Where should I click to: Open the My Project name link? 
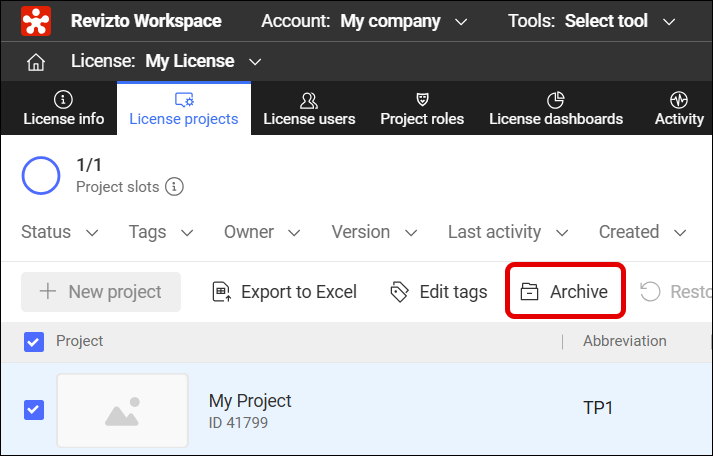(250, 401)
